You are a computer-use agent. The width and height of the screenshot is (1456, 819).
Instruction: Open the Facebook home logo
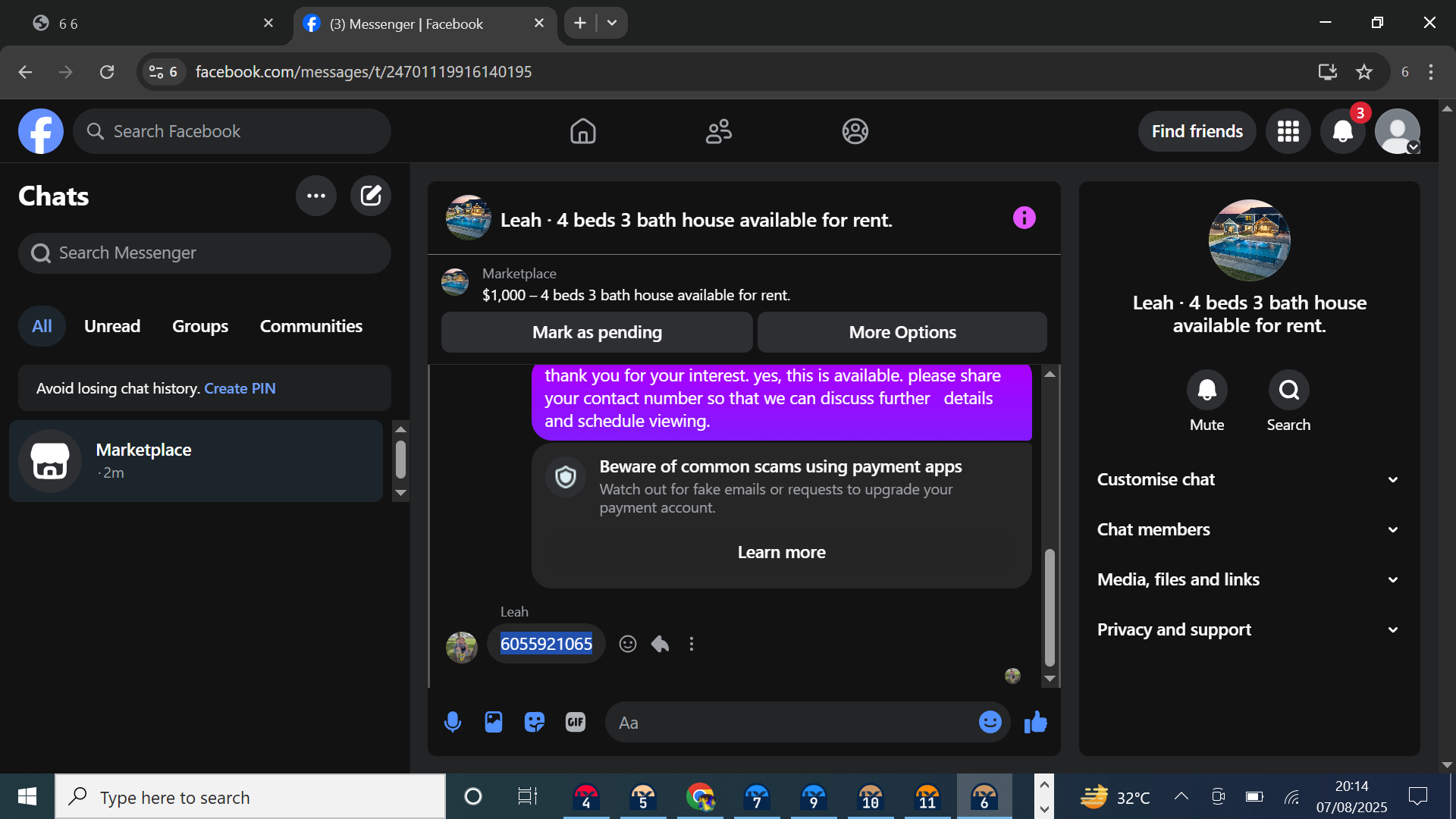41,131
